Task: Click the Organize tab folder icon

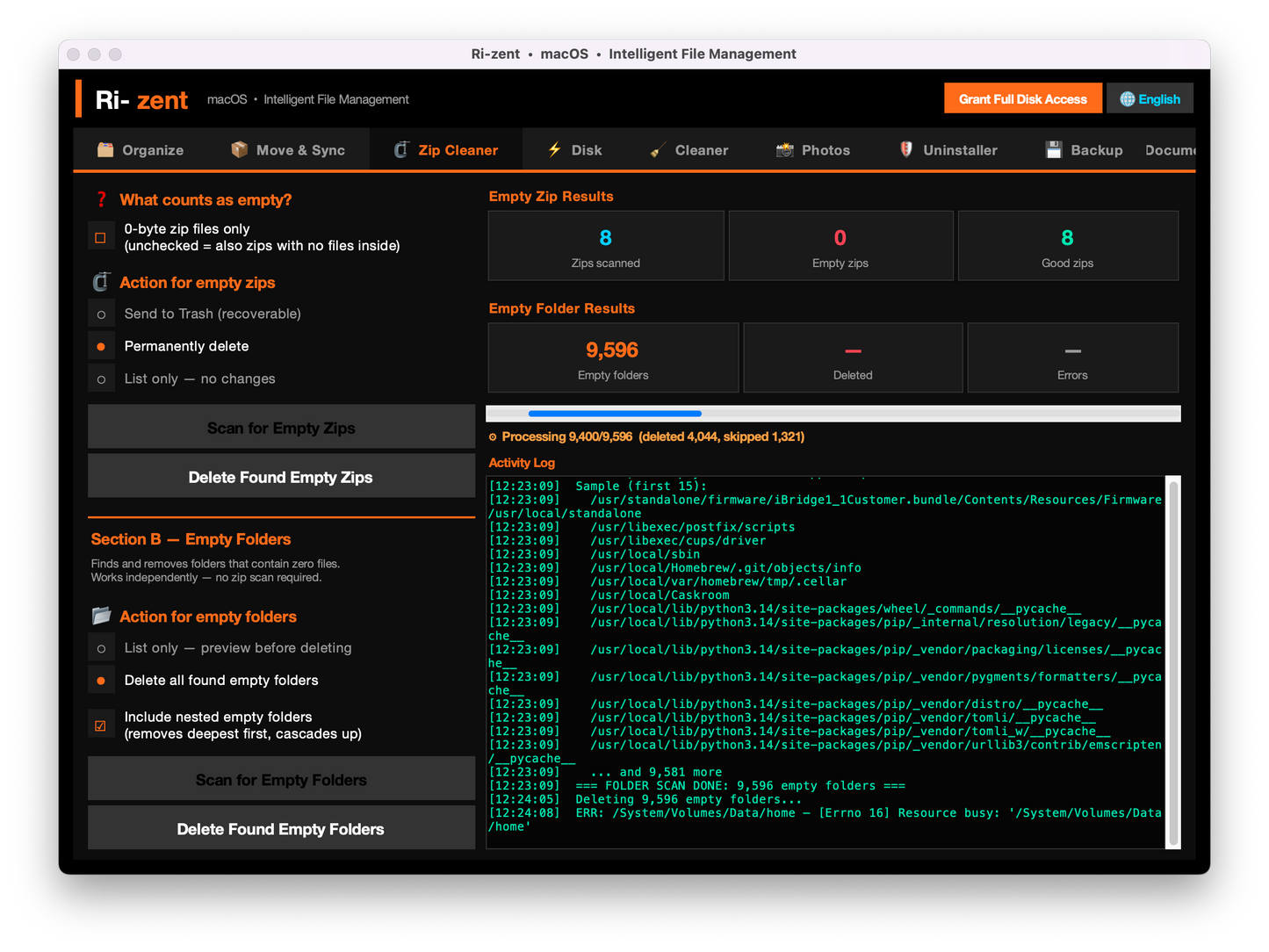Action: point(105,150)
